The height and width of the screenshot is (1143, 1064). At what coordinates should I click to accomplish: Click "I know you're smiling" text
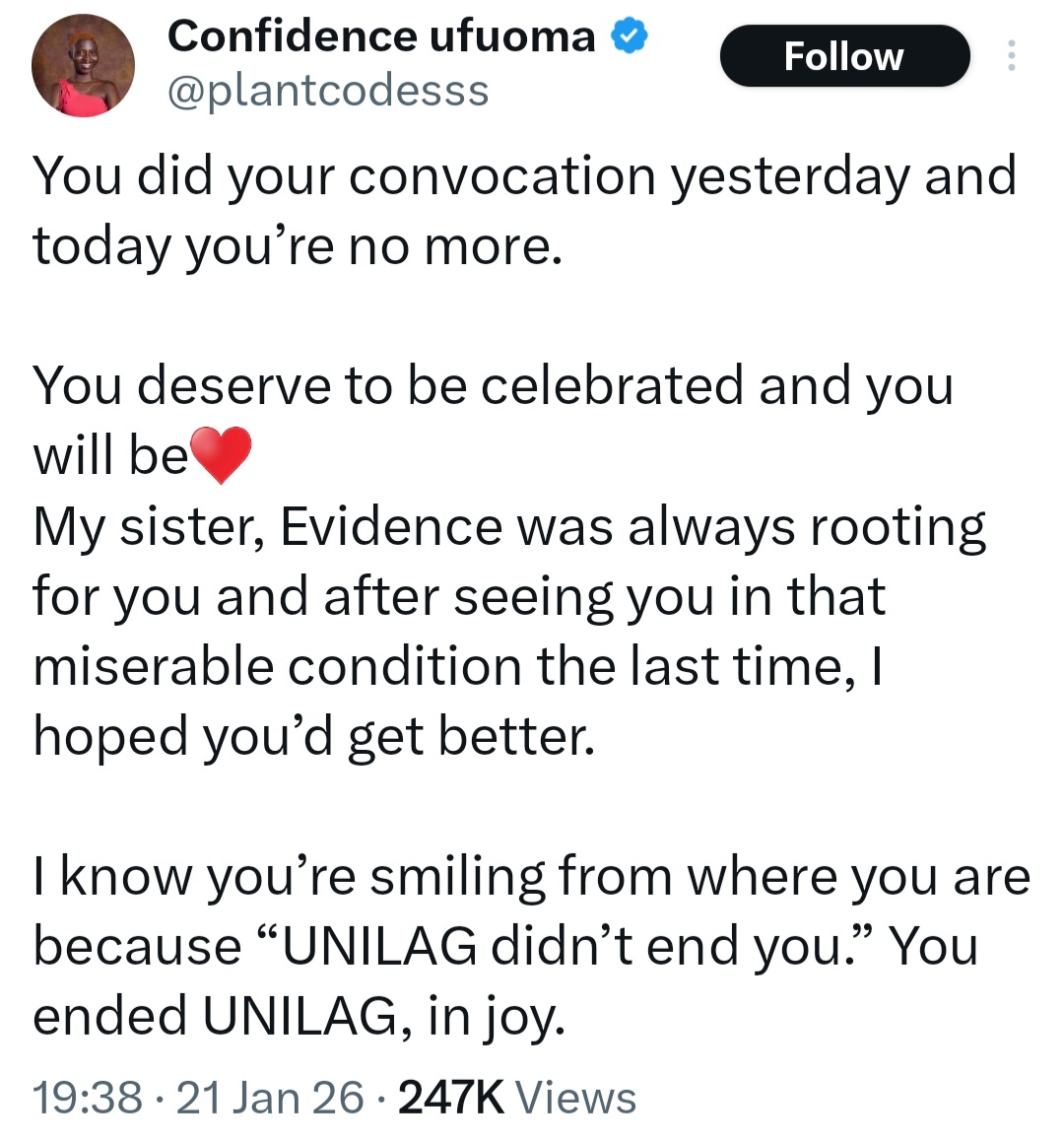290,876
